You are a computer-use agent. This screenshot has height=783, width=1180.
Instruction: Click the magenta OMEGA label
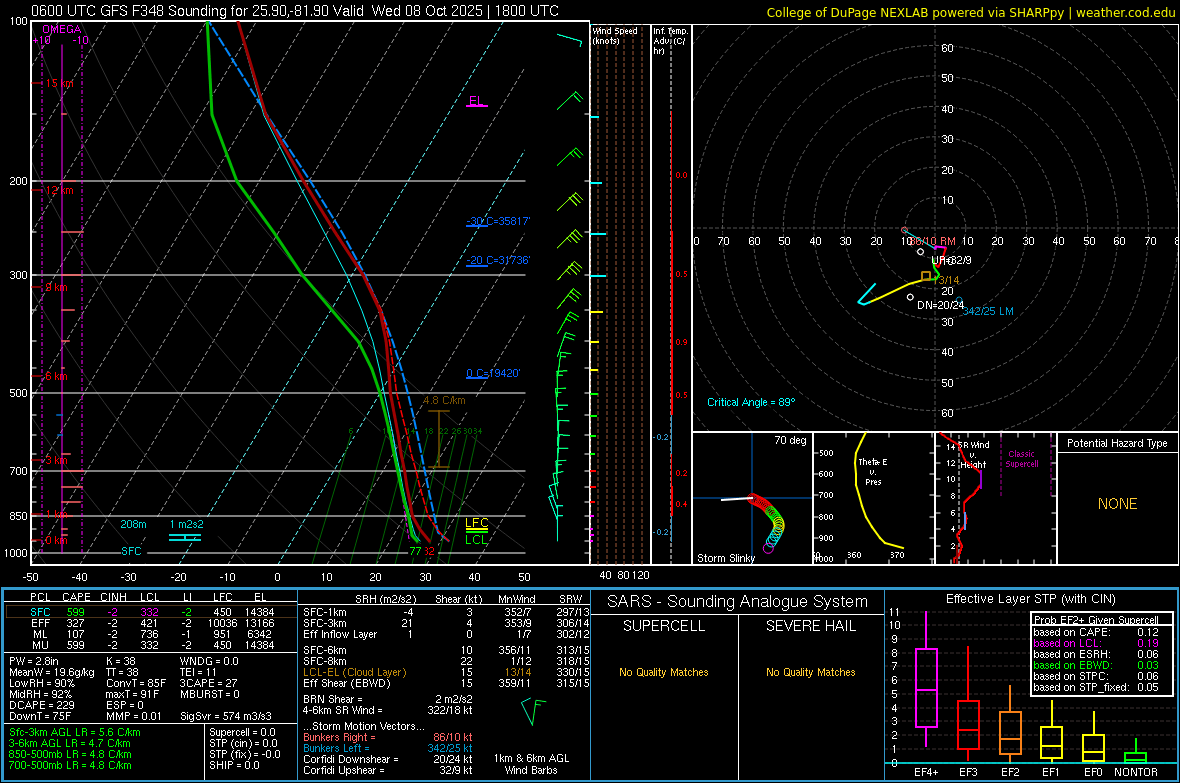[62, 29]
